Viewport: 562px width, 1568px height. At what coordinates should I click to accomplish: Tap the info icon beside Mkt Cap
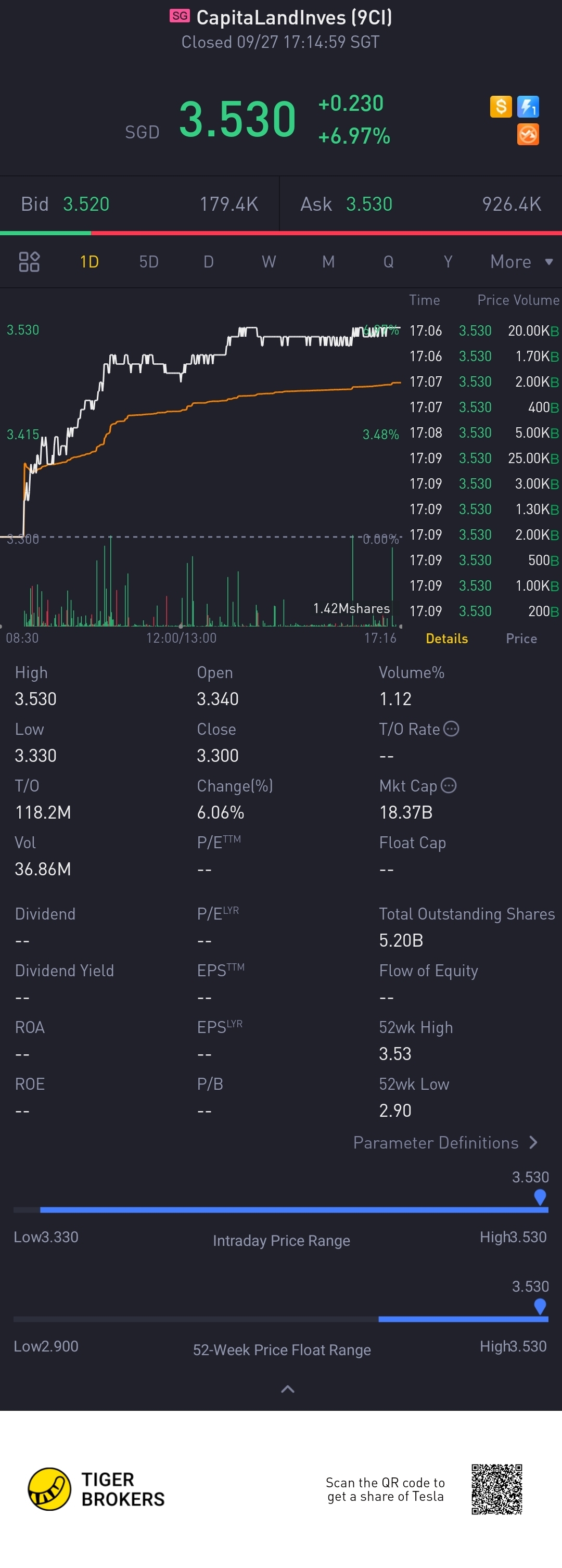449,785
